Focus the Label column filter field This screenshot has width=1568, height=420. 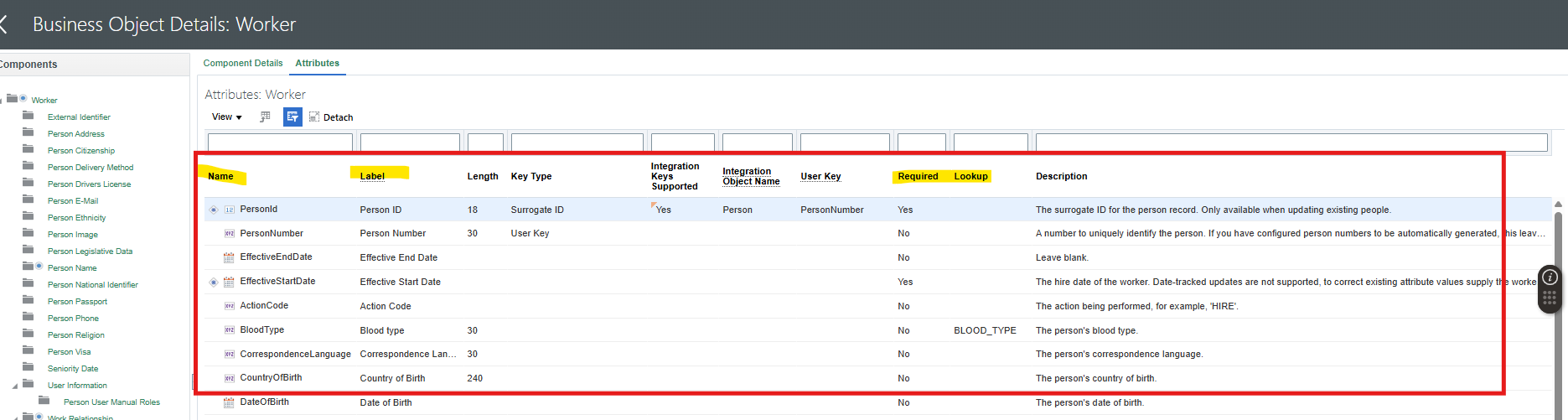click(x=410, y=143)
